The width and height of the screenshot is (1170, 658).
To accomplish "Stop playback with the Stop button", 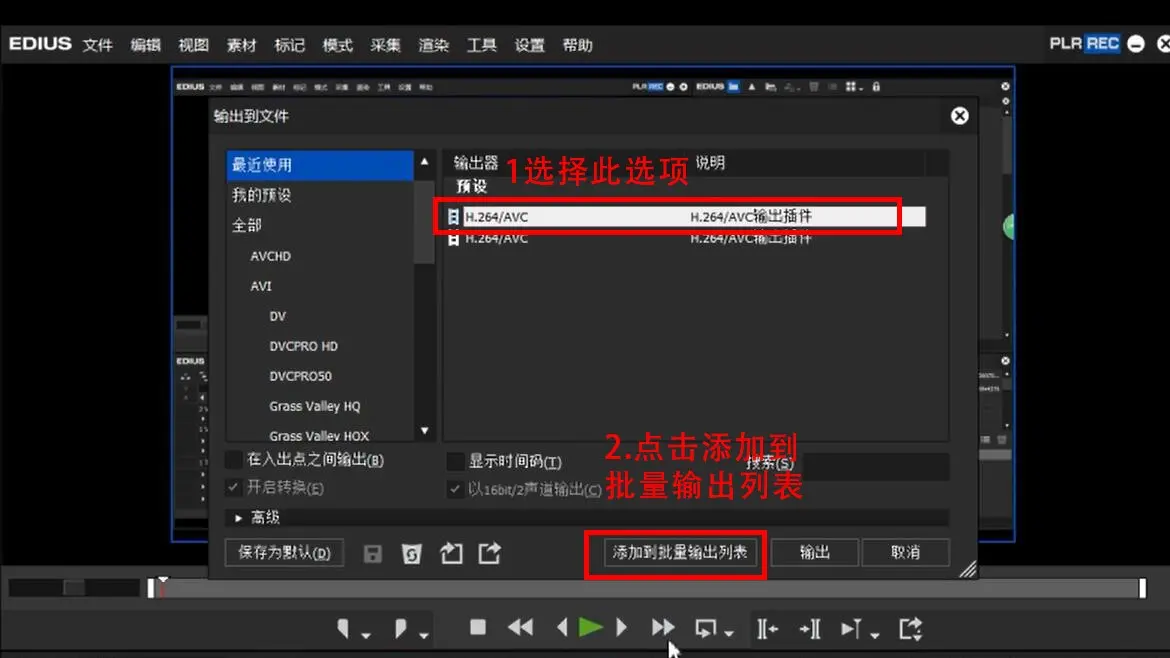I will click(478, 627).
